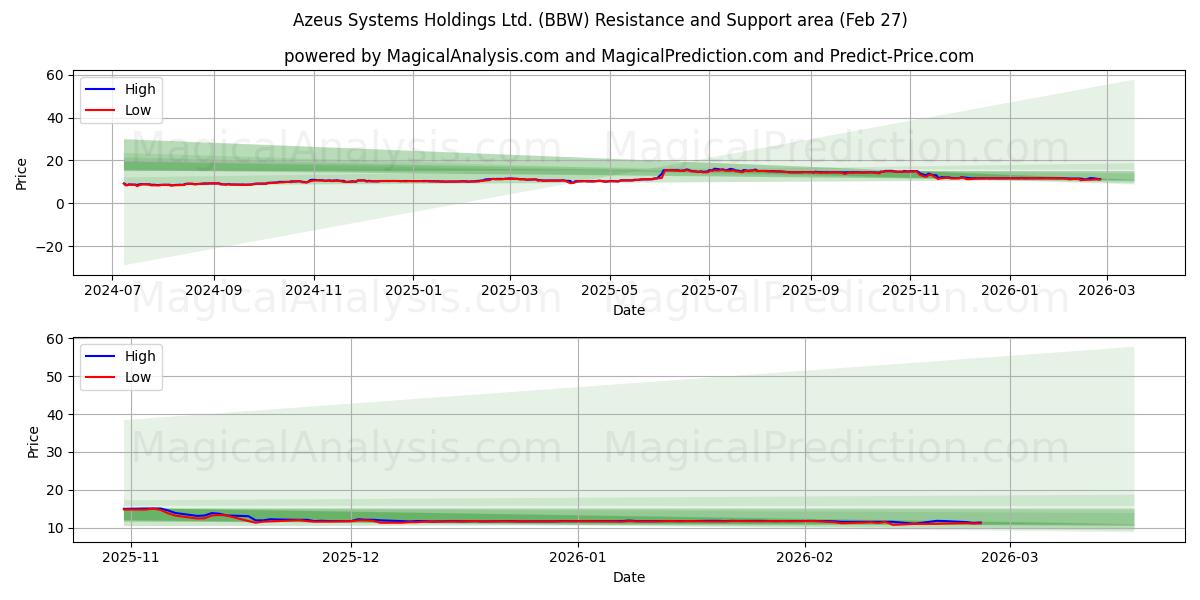Click the '2026-03' tick label in the bottom chart

(1010, 558)
